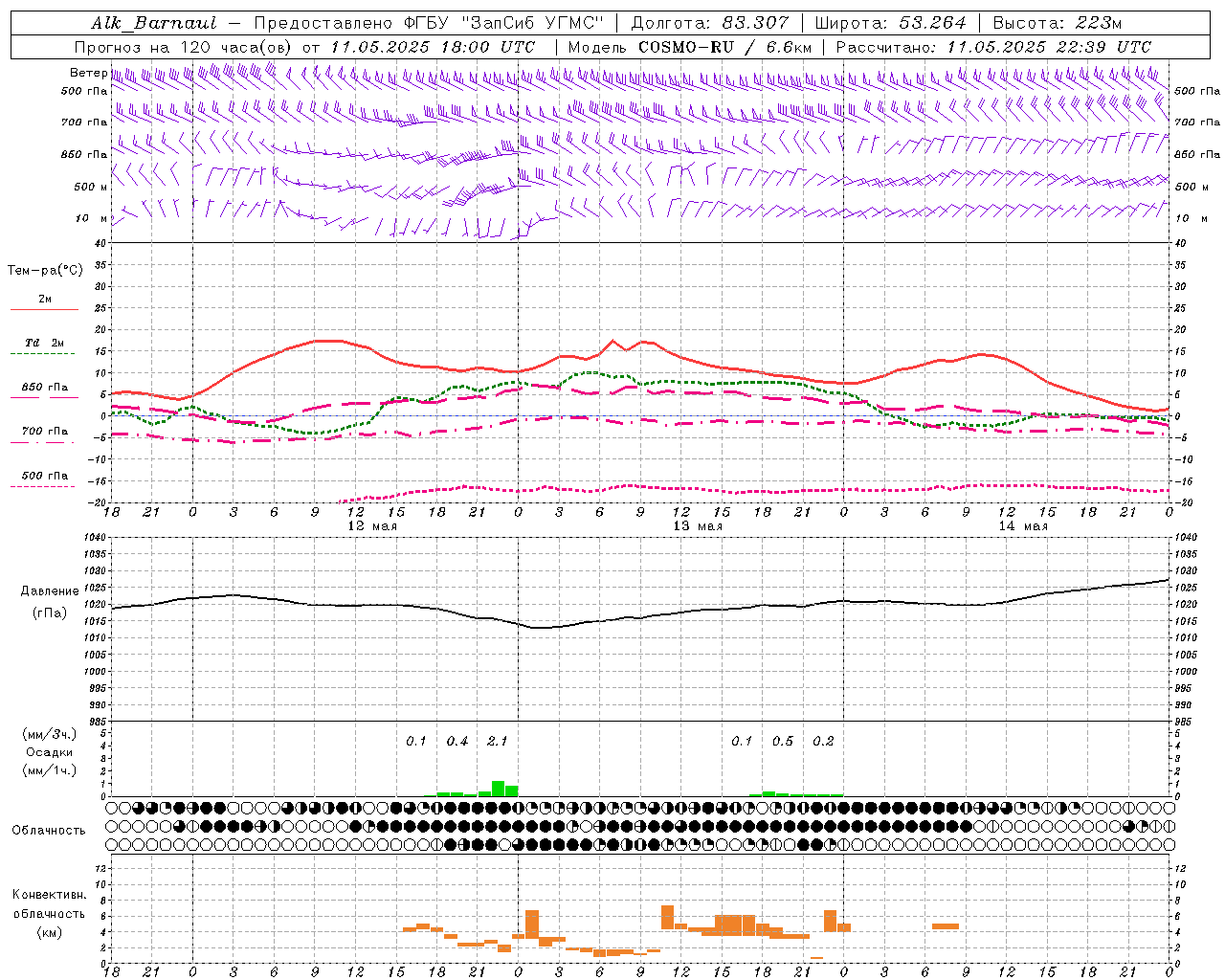Click the 'Облачность' cloud cover label
Viewport: 1225px width, 980px height.
click(49, 831)
